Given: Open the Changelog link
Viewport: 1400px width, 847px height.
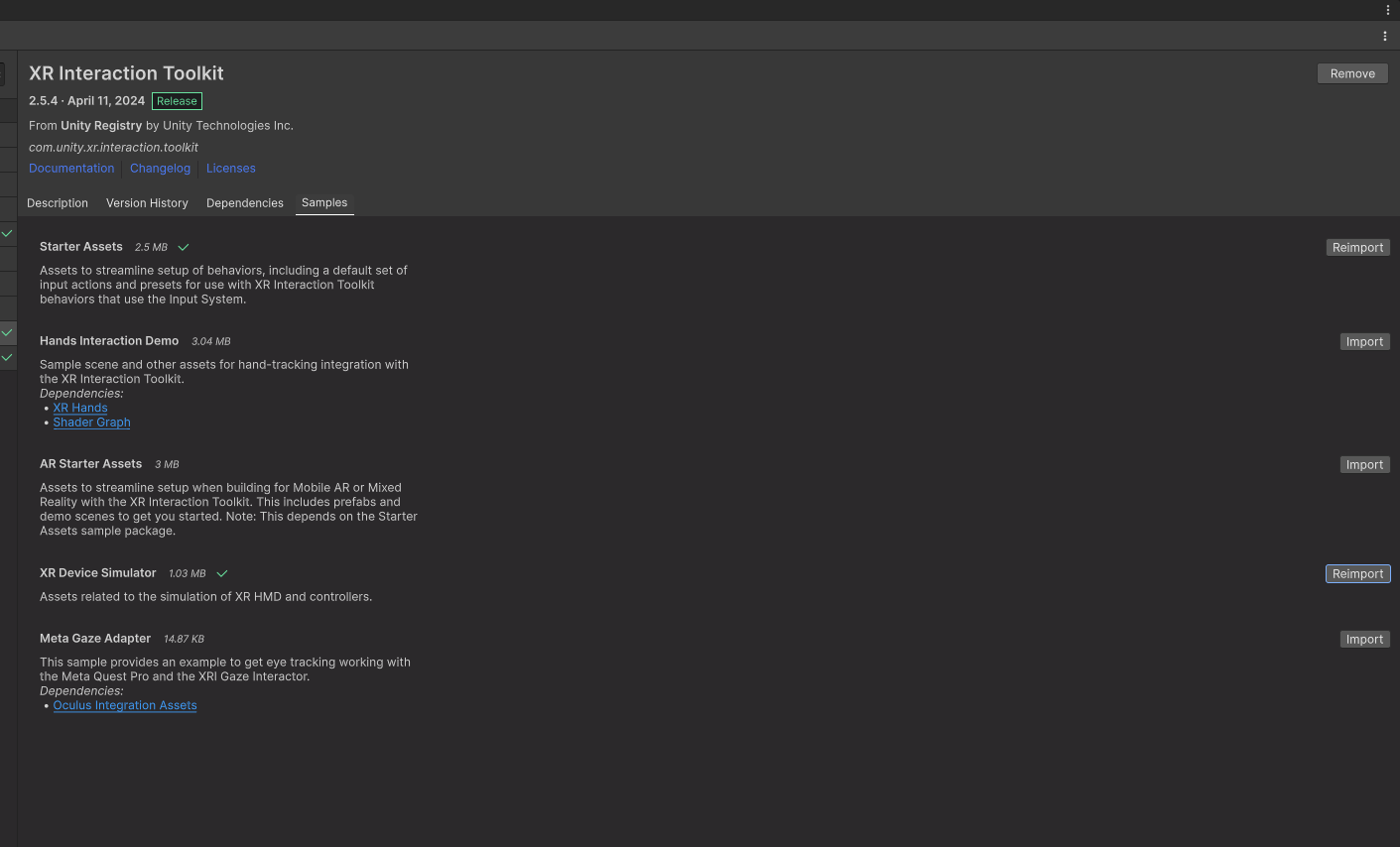Looking at the screenshot, I should pyautogui.click(x=160, y=169).
